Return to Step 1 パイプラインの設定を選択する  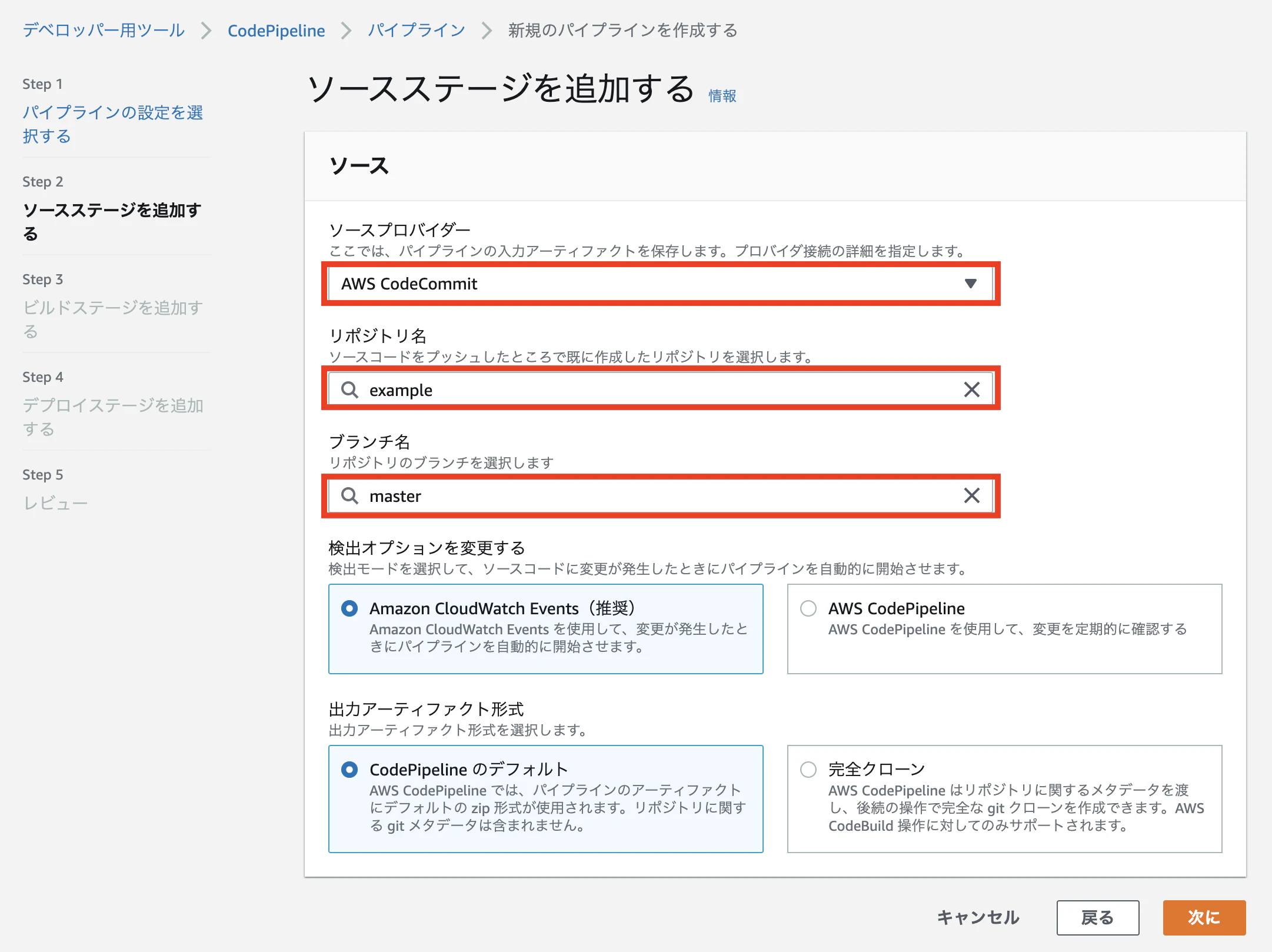pos(113,124)
